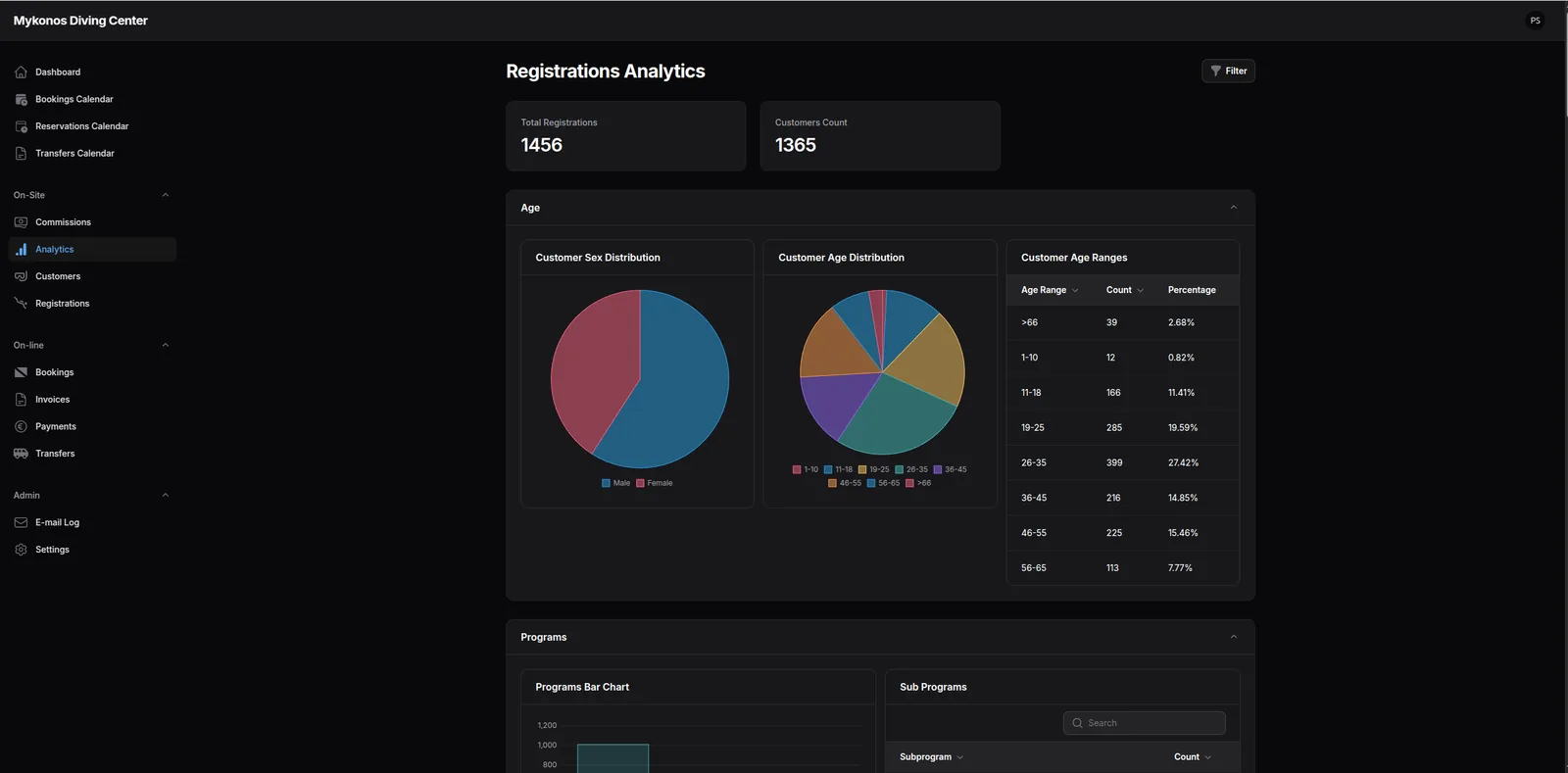Click the 26-35 row count 399

1114,462
